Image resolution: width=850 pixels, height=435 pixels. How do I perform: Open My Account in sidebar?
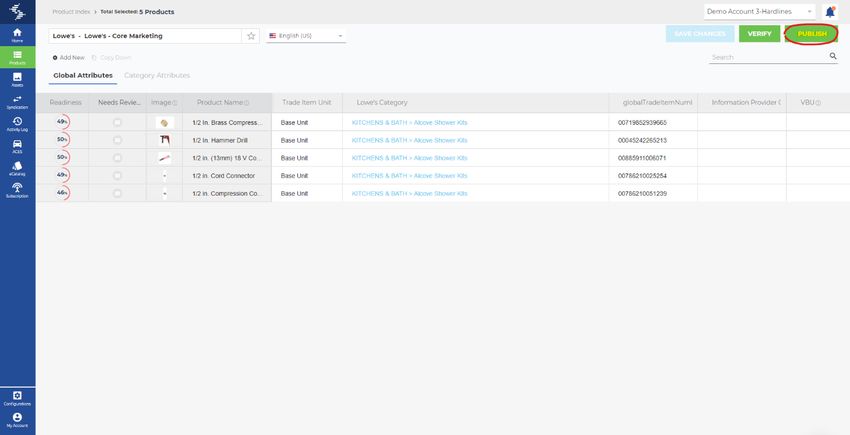click(x=17, y=420)
